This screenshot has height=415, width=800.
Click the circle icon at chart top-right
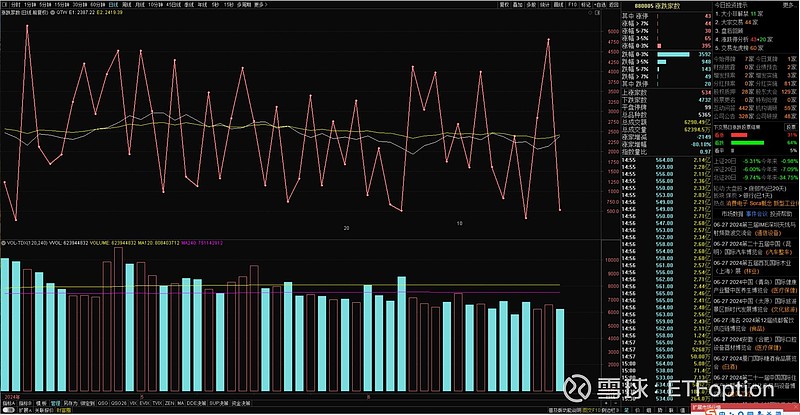click(589, 12)
